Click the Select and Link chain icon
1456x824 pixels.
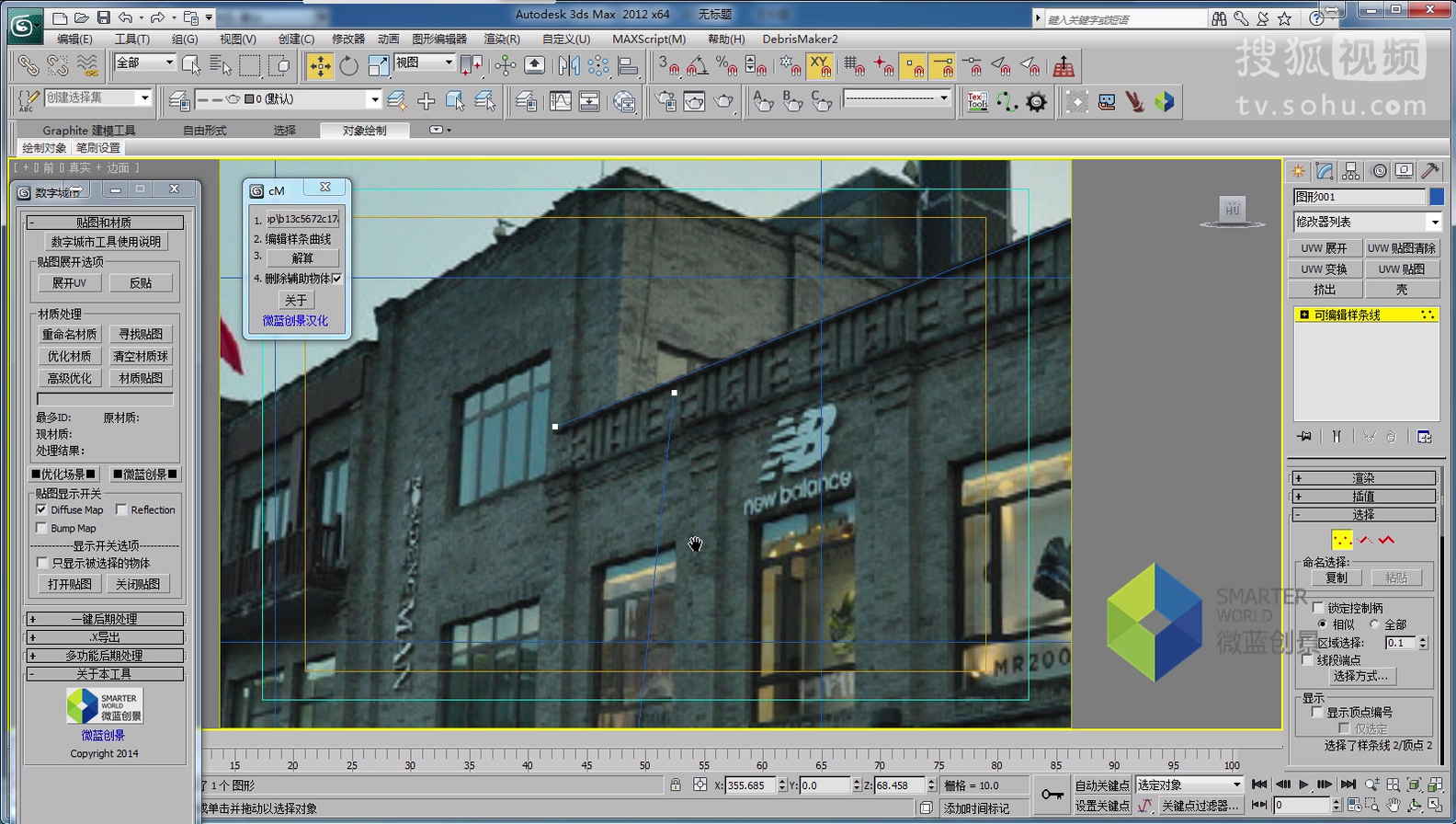tap(28, 65)
